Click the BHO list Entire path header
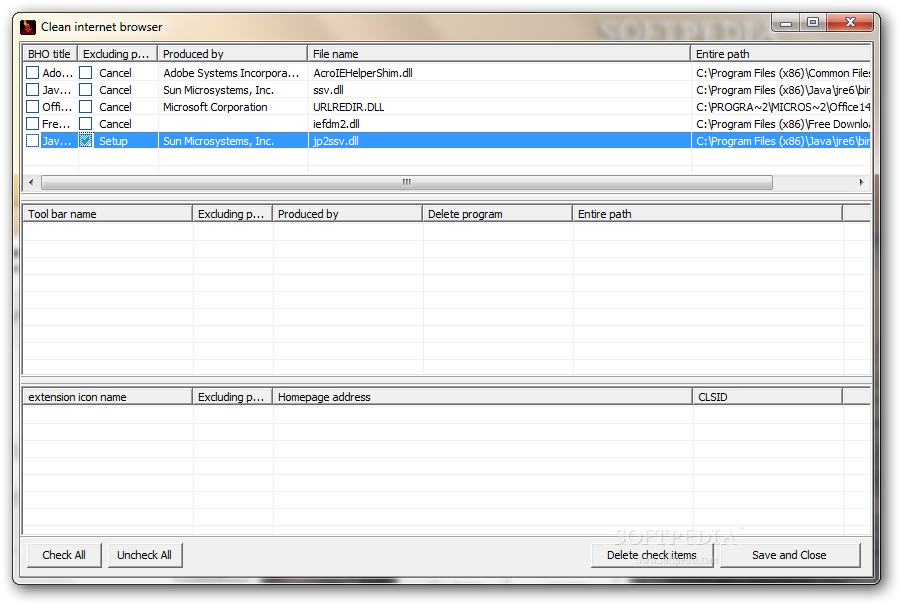This screenshot has width=901, height=605. click(x=780, y=54)
